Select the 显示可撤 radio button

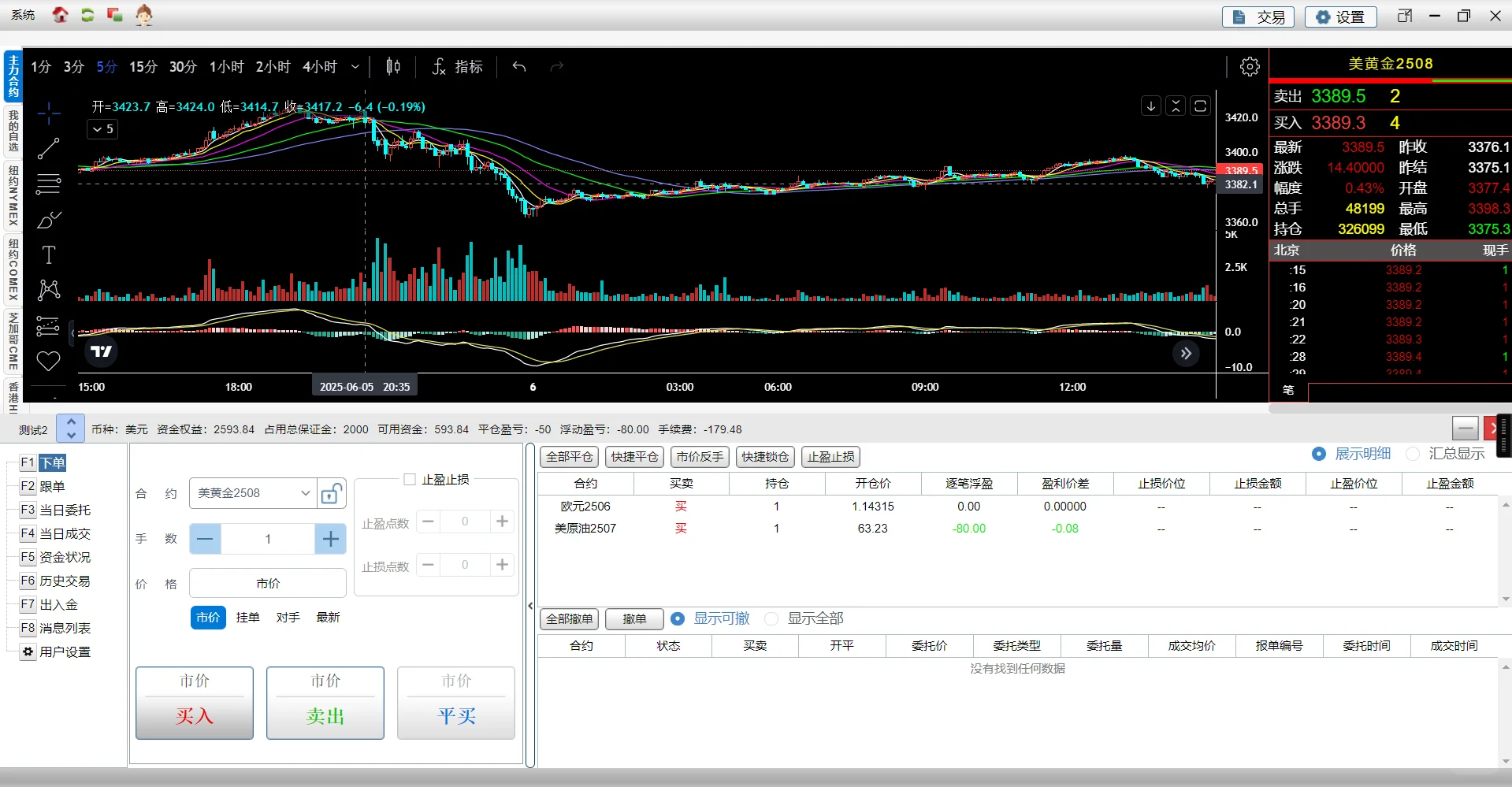point(678,619)
